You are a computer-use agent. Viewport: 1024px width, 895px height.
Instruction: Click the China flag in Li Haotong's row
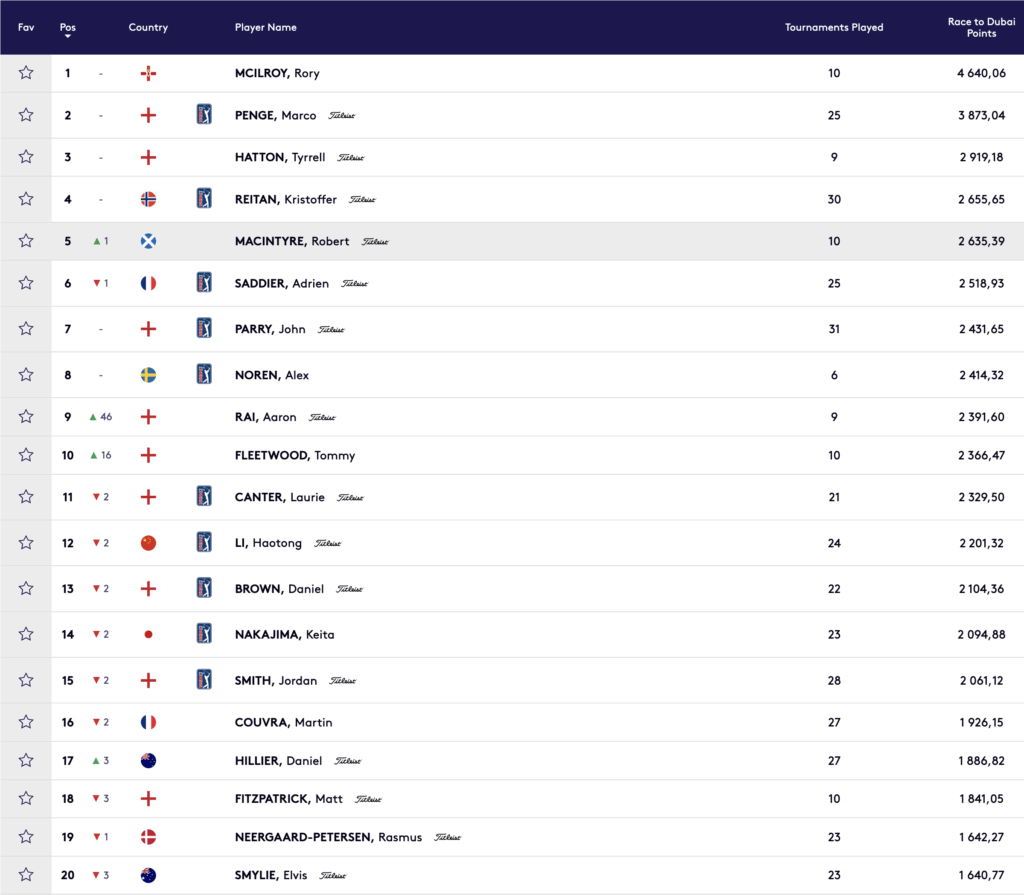point(148,543)
